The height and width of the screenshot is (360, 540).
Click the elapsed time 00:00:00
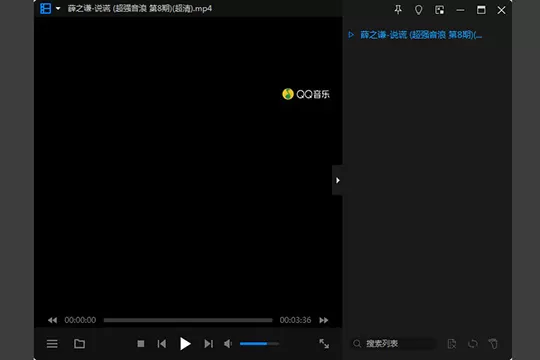pyautogui.click(x=80, y=320)
